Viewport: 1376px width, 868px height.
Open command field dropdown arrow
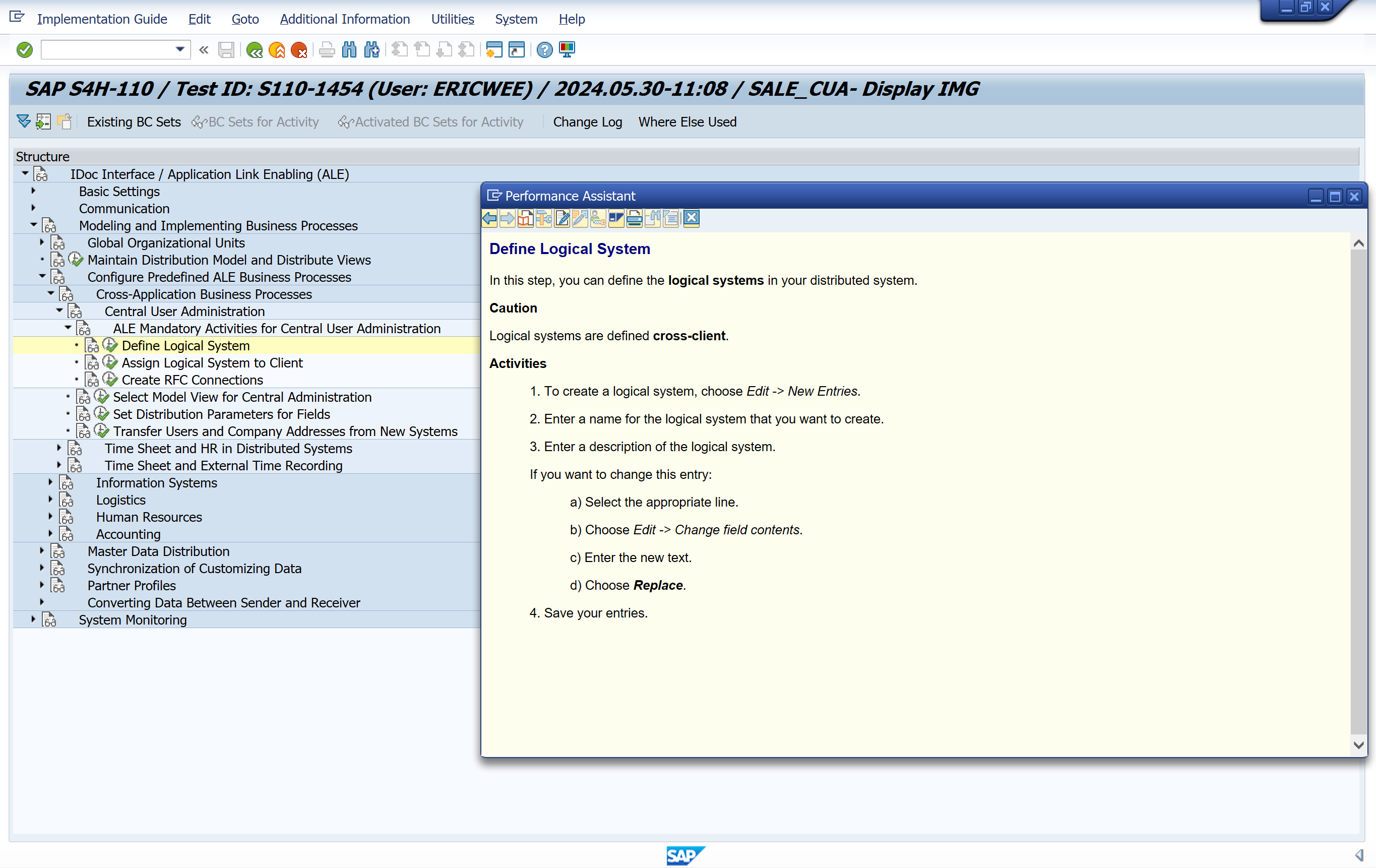pos(180,50)
